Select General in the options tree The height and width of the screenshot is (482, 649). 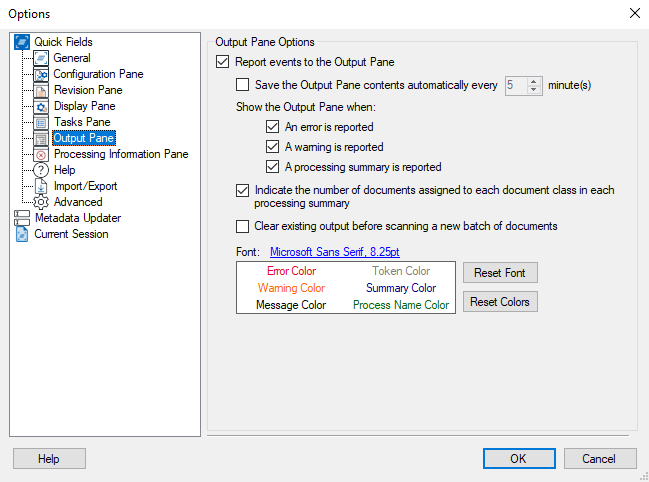(x=72, y=58)
